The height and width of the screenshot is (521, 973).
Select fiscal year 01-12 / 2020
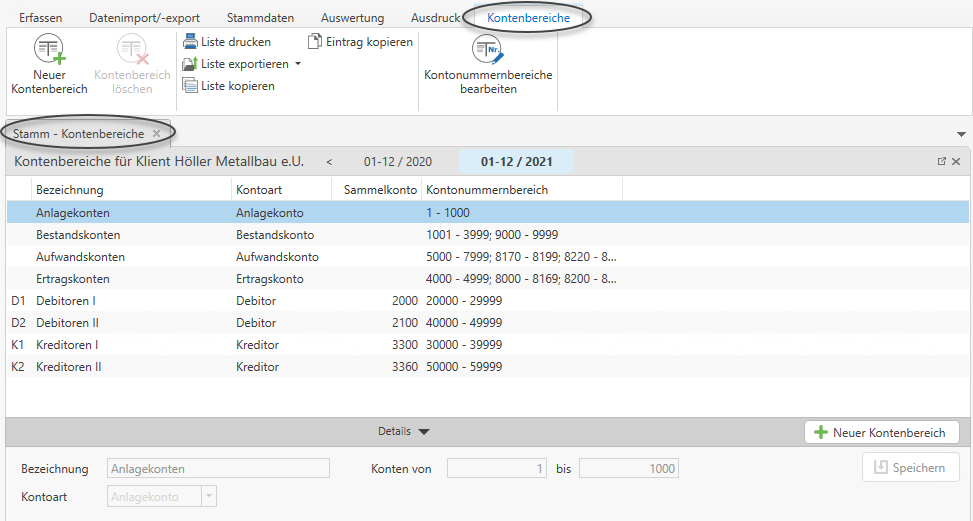click(397, 161)
